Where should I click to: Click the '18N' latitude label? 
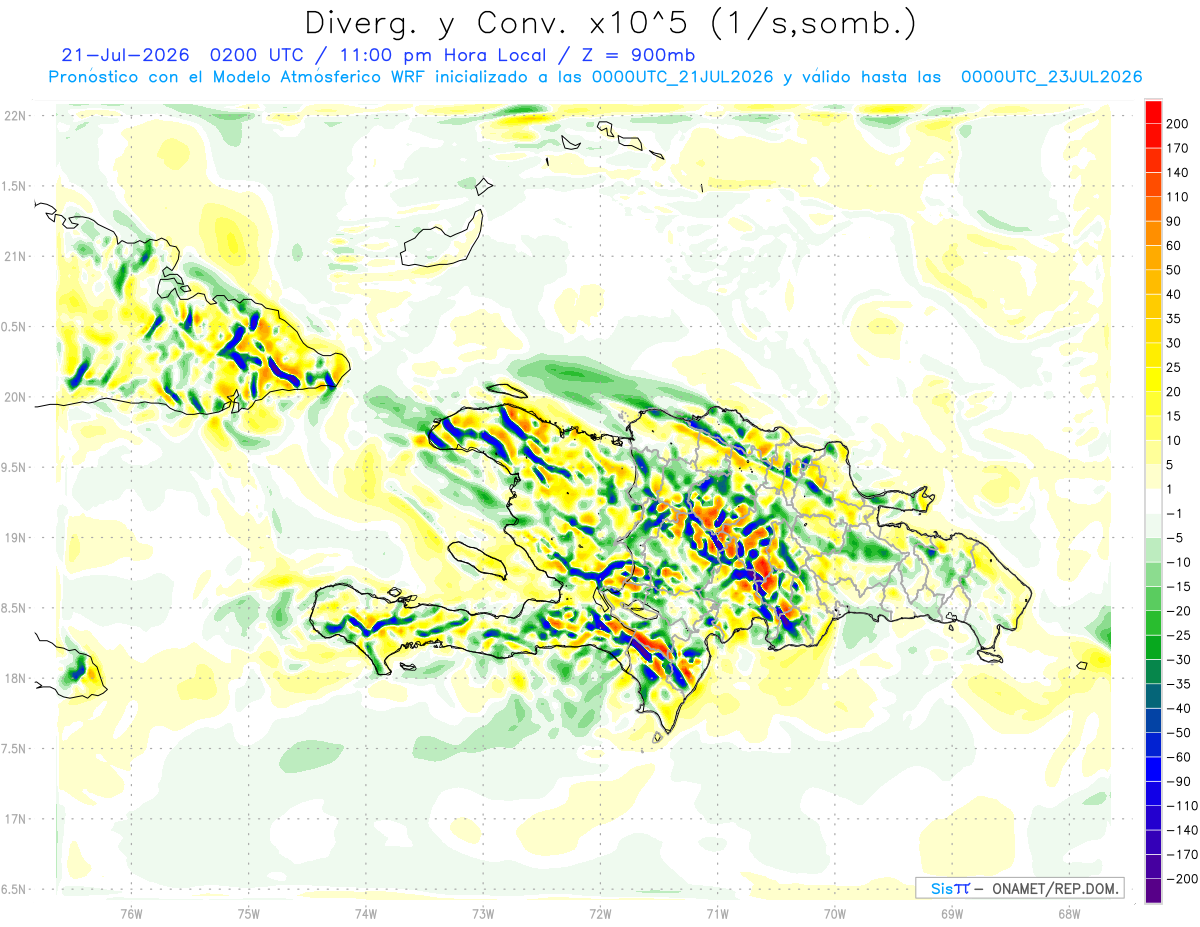pos(15,678)
